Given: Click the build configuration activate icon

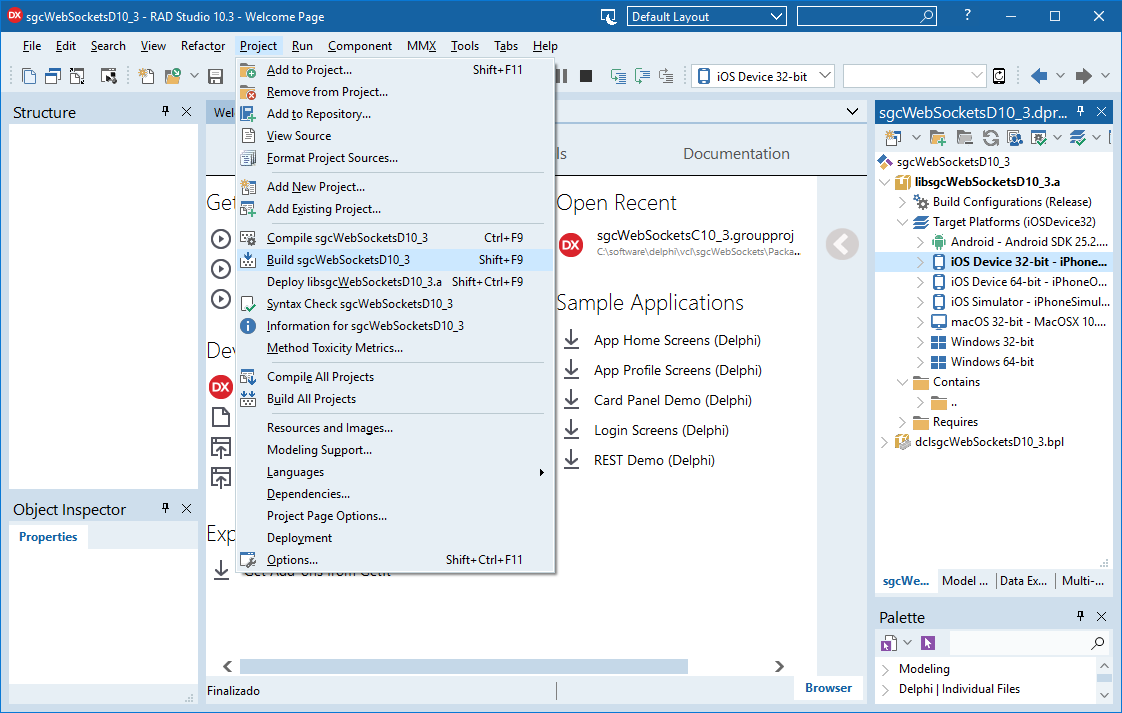Looking at the screenshot, I should click(1038, 137).
